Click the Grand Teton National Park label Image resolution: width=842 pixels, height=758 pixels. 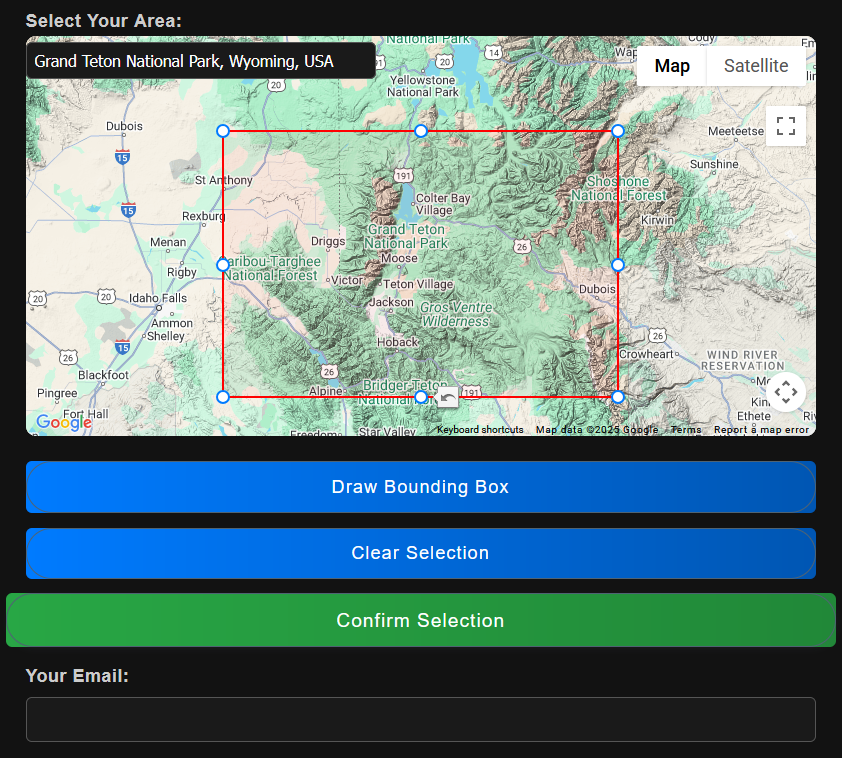[406, 236]
